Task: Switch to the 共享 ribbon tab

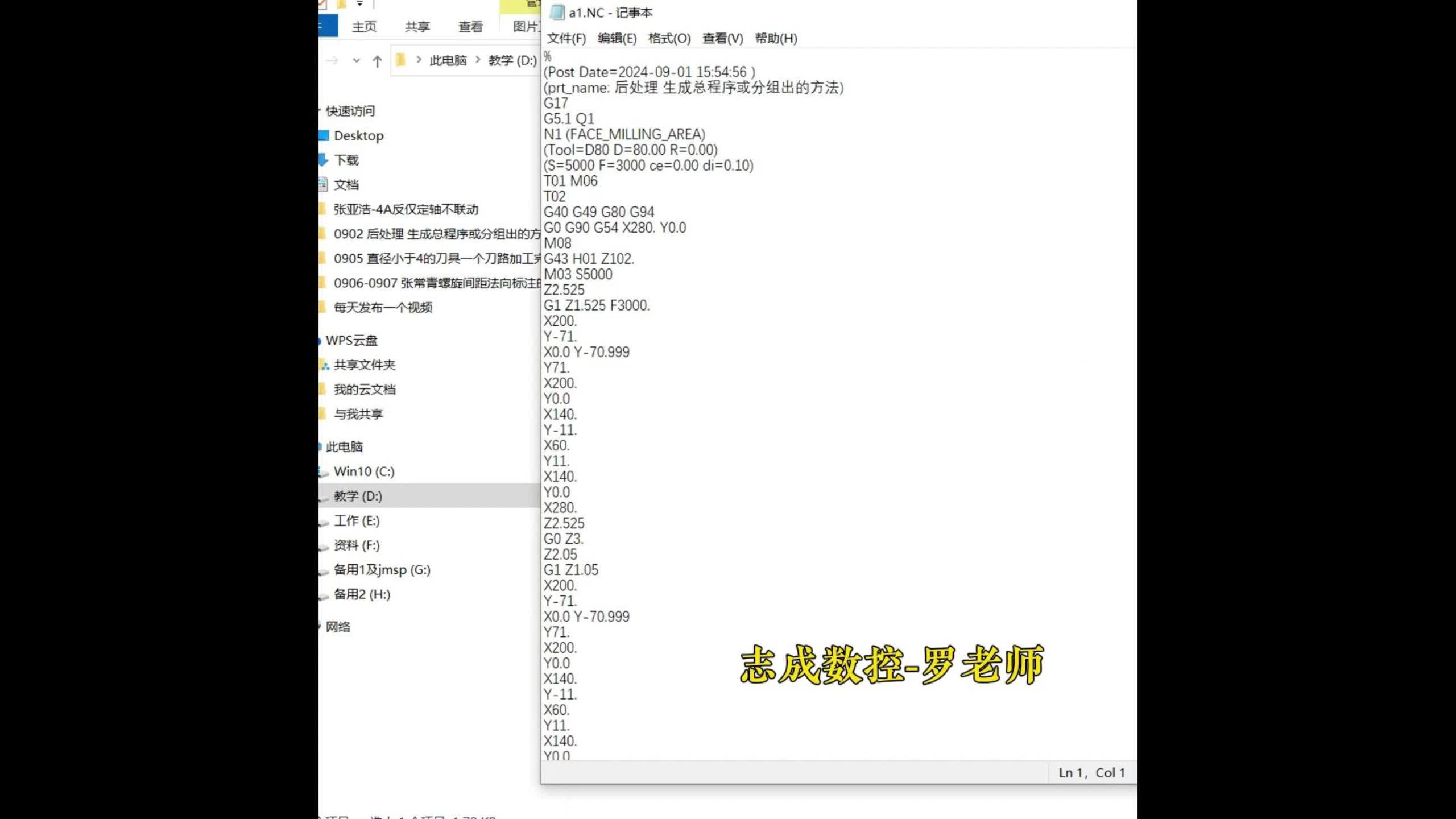Action: (417, 26)
